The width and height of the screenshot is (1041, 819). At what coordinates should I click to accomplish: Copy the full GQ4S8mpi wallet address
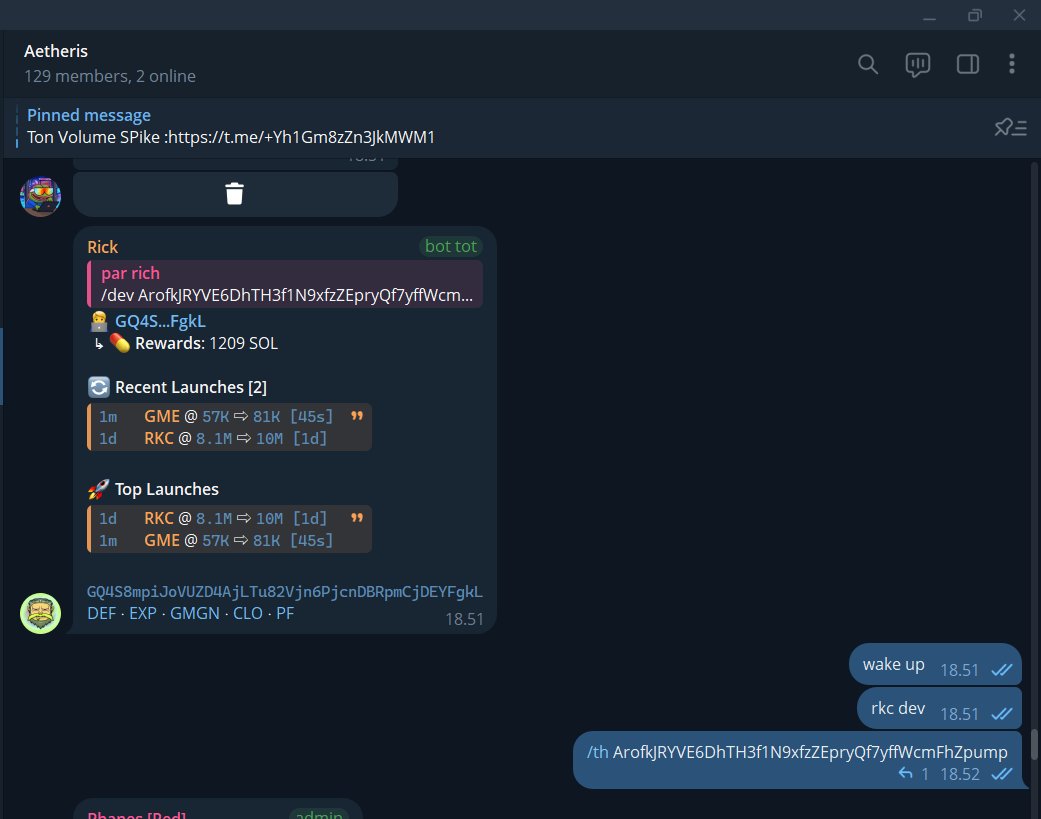[x=285, y=591]
